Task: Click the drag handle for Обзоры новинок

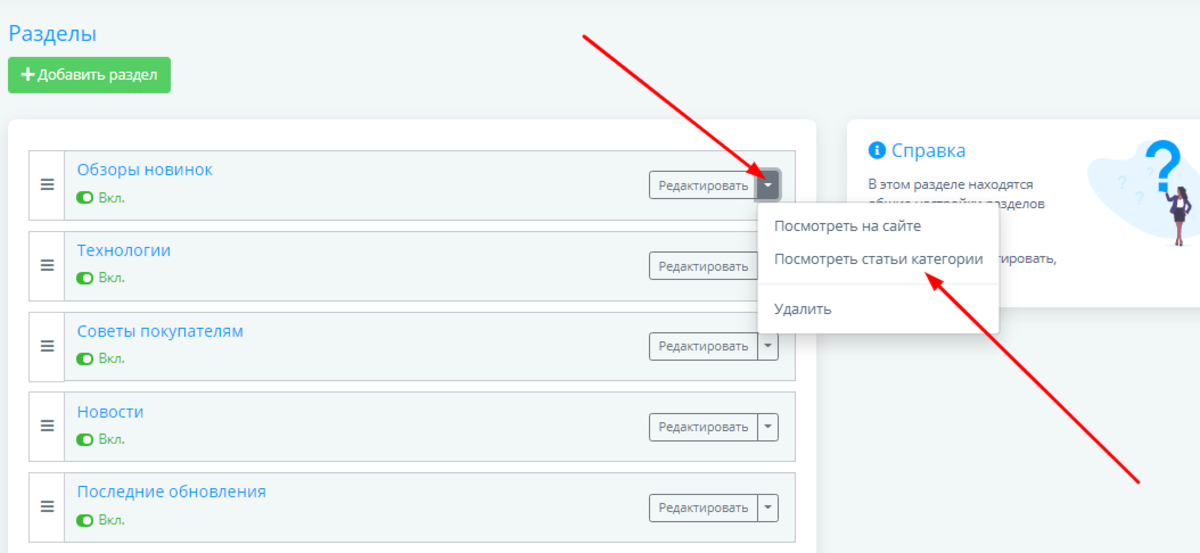Action: pos(46,185)
